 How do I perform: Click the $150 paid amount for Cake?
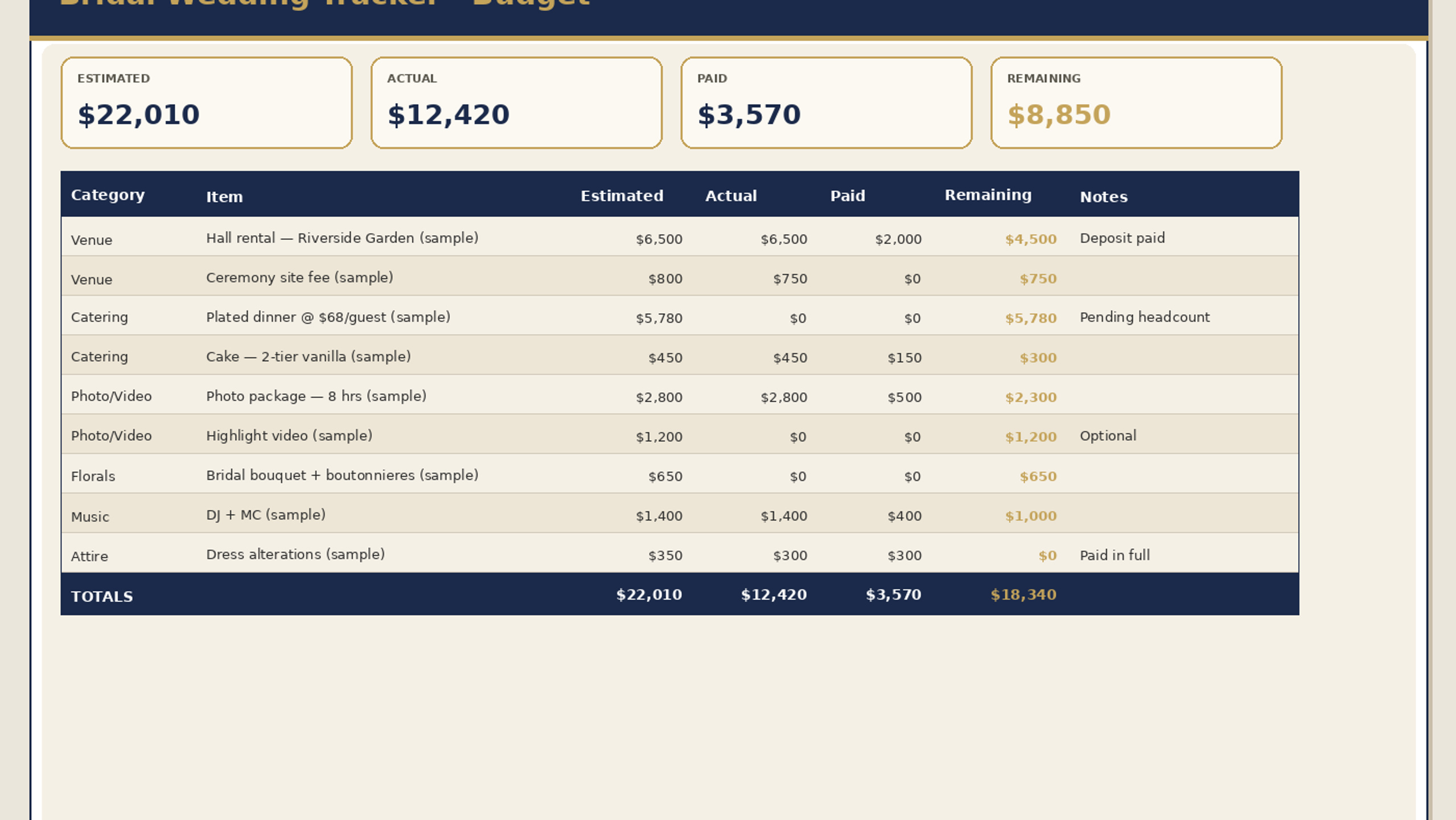(x=904, y=358)
